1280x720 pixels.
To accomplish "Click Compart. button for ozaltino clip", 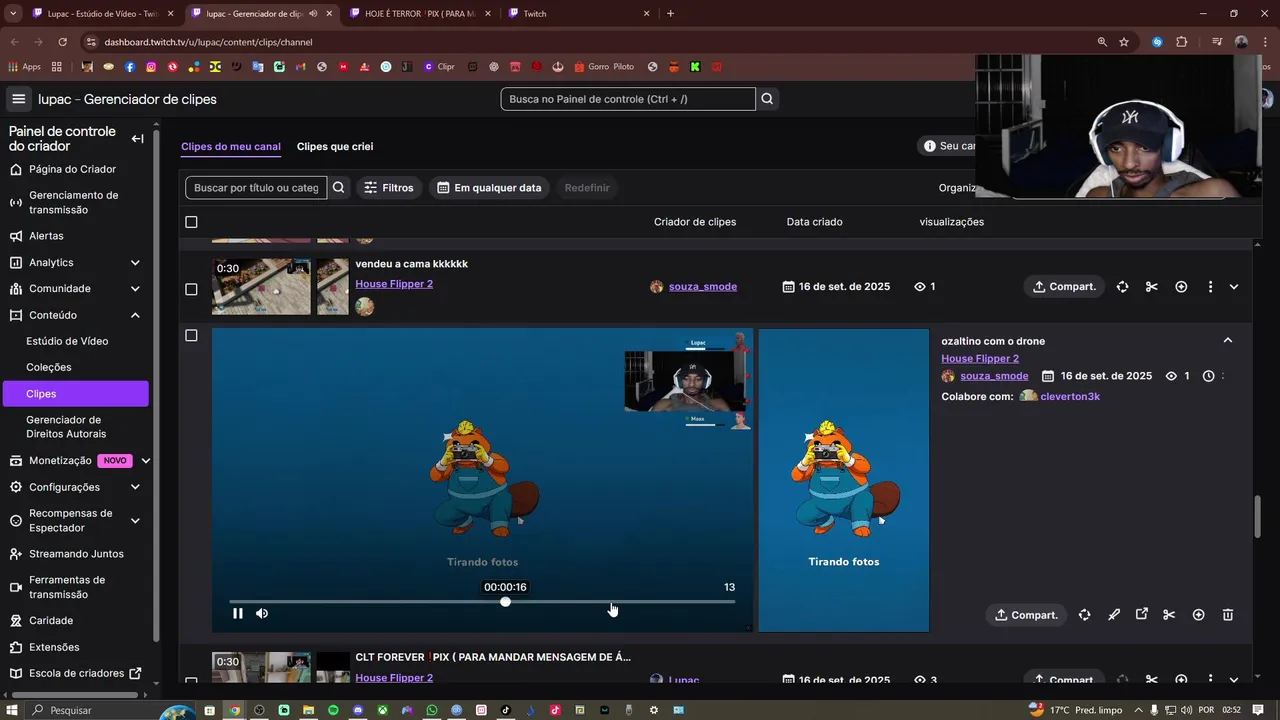I will coord(1026,615).
